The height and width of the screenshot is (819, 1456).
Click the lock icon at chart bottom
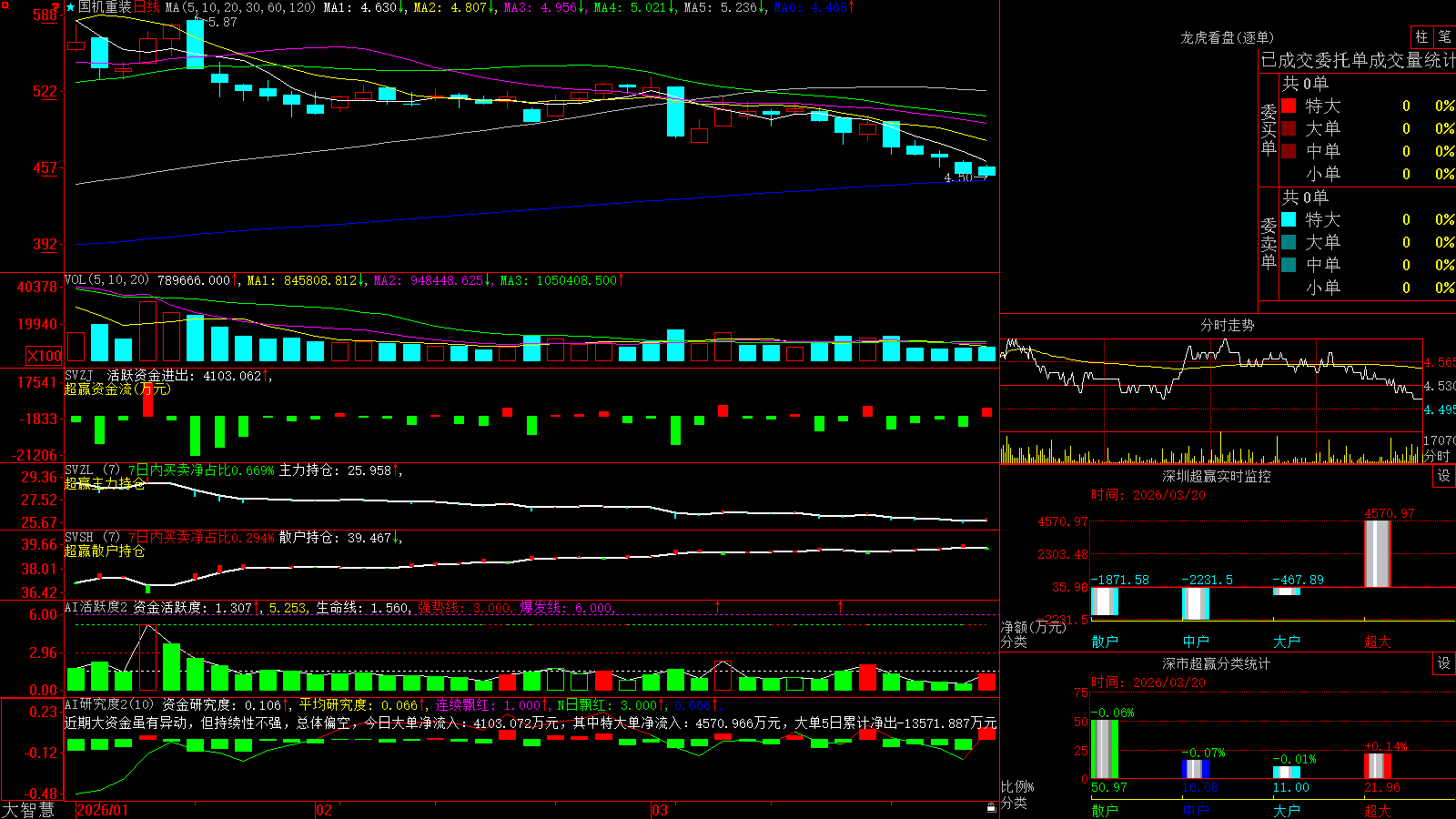[x=992, y=808]
